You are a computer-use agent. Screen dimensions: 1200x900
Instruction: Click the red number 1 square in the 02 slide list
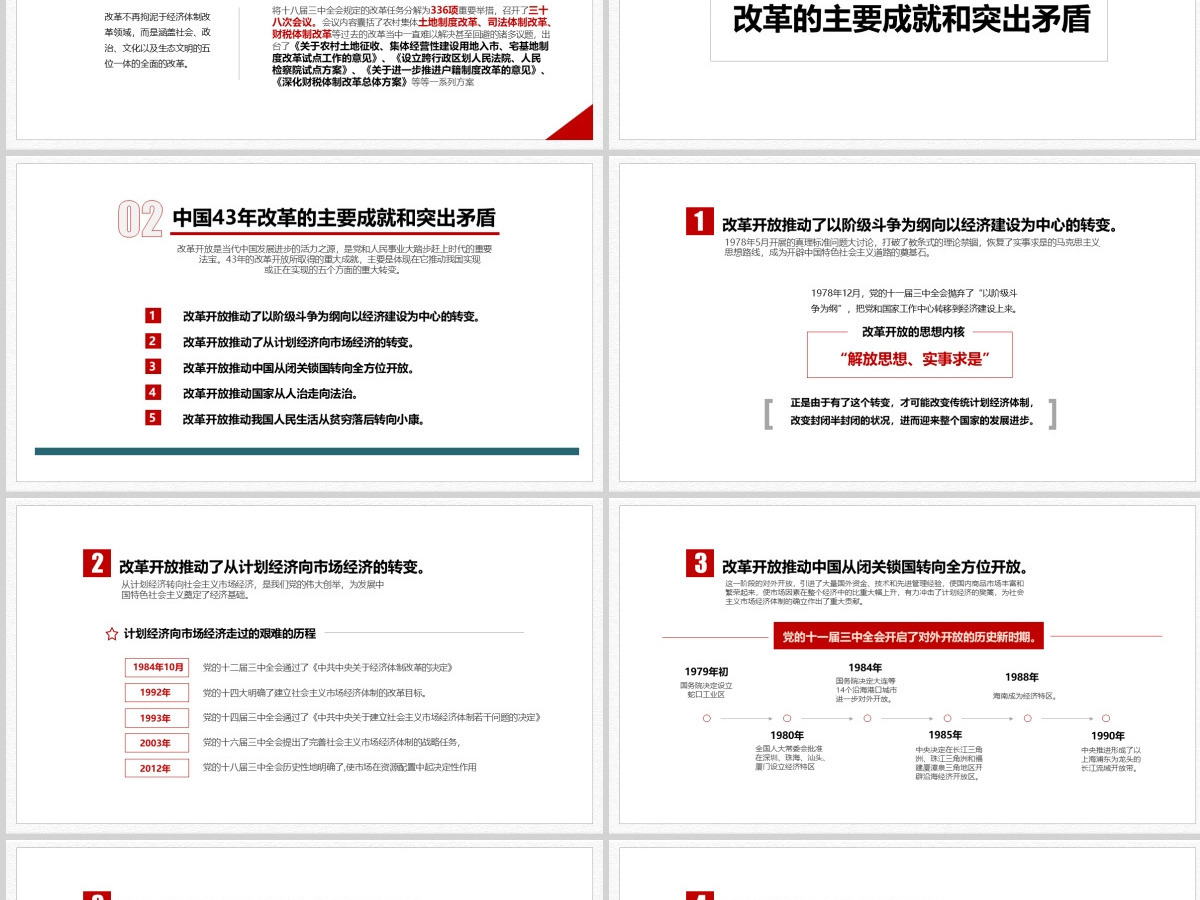pos(153,316)
